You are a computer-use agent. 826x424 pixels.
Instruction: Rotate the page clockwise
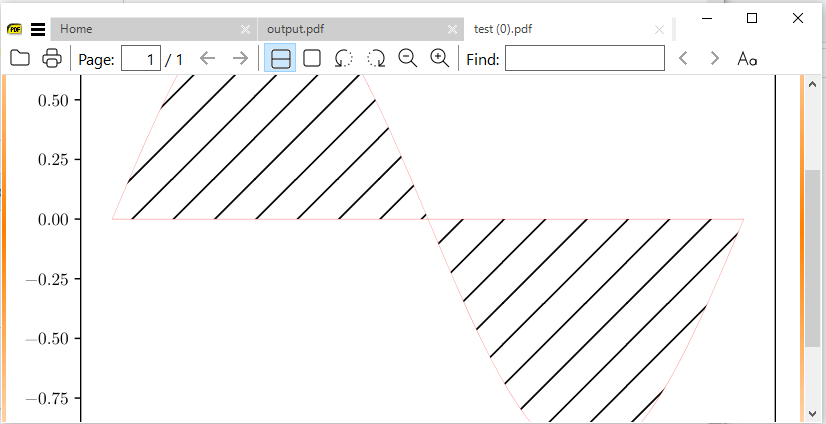pos(376,58)
